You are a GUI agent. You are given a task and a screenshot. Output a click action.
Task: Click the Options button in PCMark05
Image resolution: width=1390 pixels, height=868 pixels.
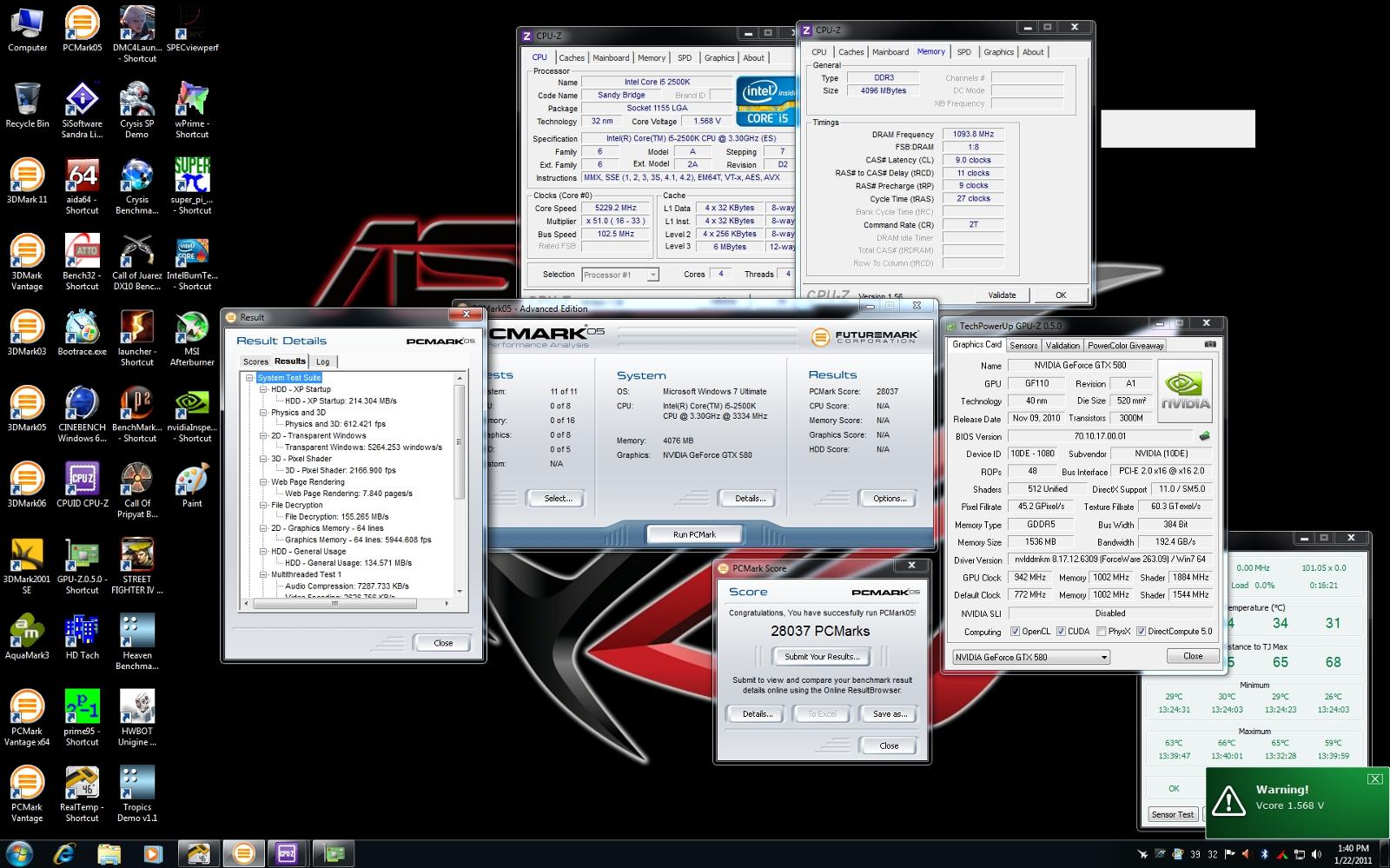click(890, 499)
